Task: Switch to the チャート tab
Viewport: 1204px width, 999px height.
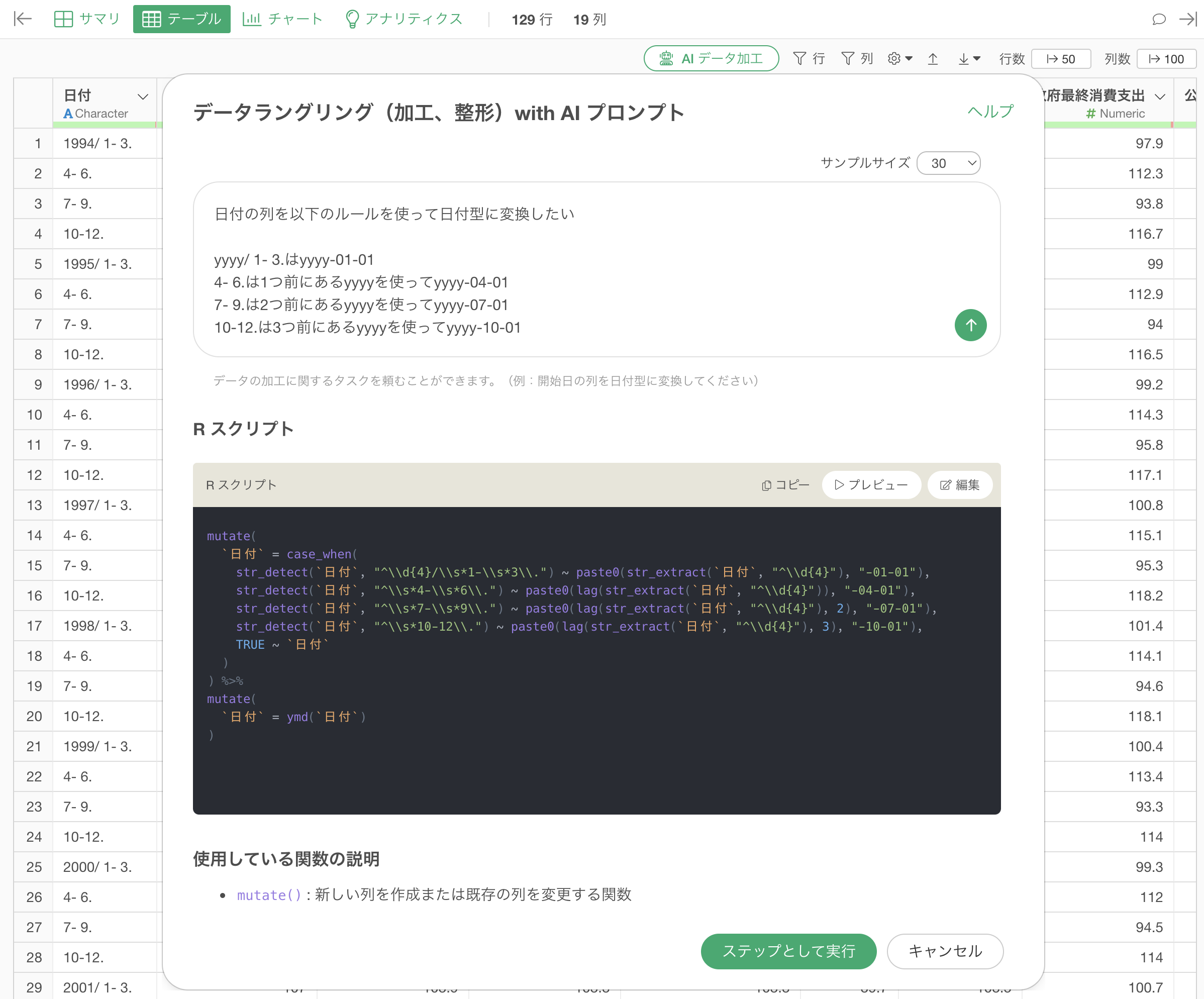Action: (x=282, y=19)
